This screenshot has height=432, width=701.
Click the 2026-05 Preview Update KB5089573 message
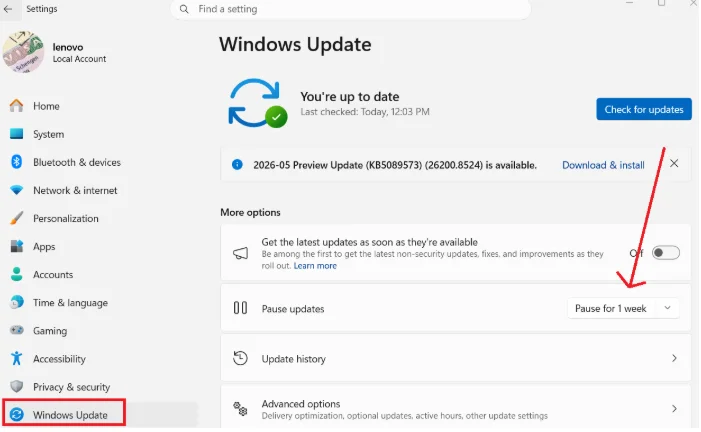pos(395,165)
